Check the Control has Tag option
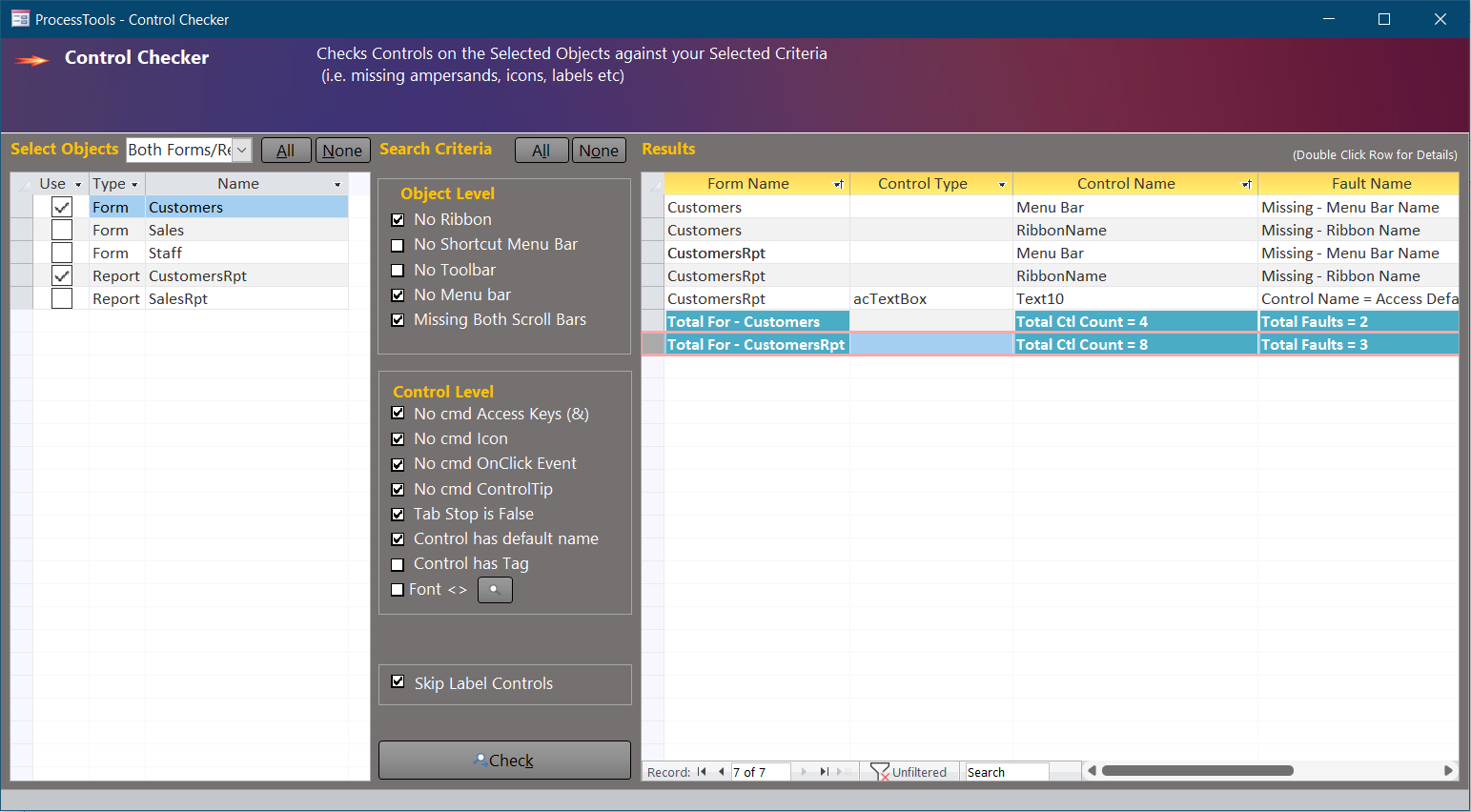This screenshot has width=1471, height=812. tap(398, 563)
